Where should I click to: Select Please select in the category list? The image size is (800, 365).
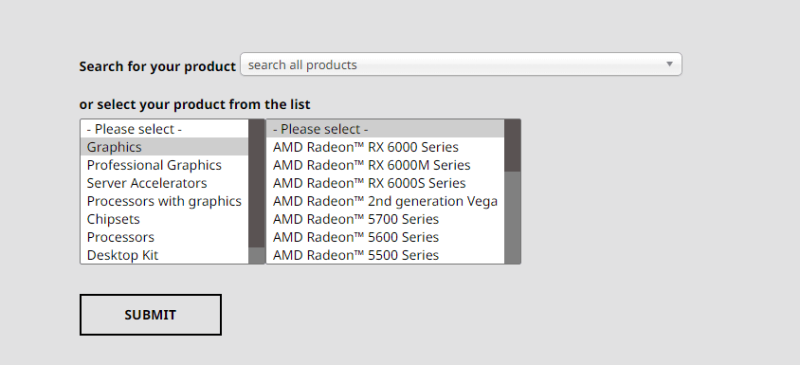click(x=164, y=129)
